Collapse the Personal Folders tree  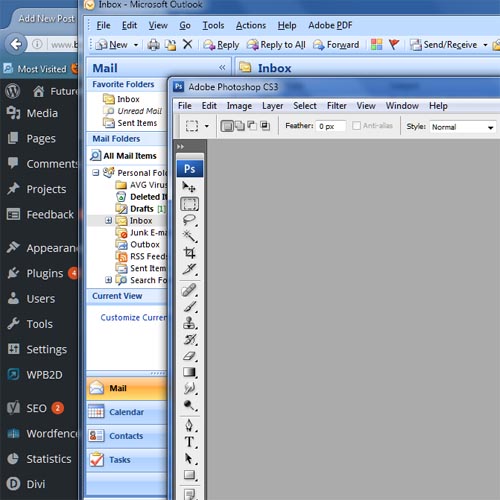coord(96,173)
